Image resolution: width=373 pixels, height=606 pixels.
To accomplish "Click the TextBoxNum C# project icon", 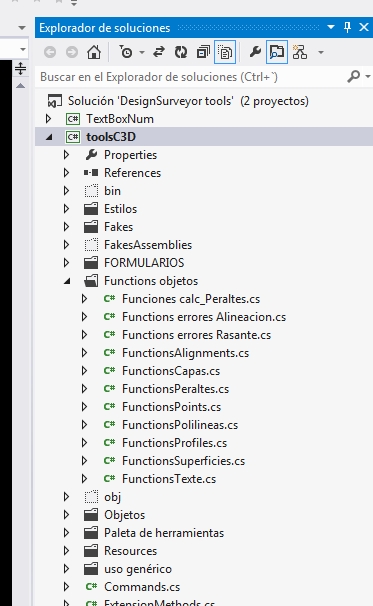I will (x=73, y=119).
